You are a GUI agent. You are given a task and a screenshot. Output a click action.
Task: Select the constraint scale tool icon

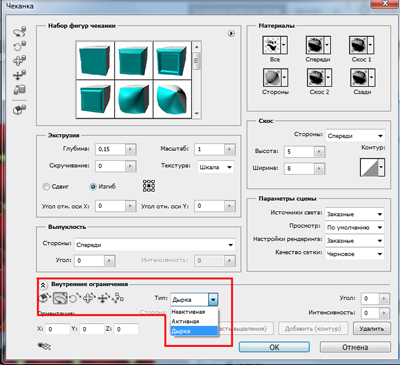click(x=118, y=297)
